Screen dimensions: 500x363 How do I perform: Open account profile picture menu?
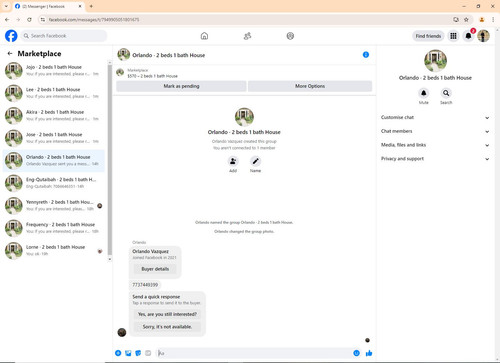(483, 36)
